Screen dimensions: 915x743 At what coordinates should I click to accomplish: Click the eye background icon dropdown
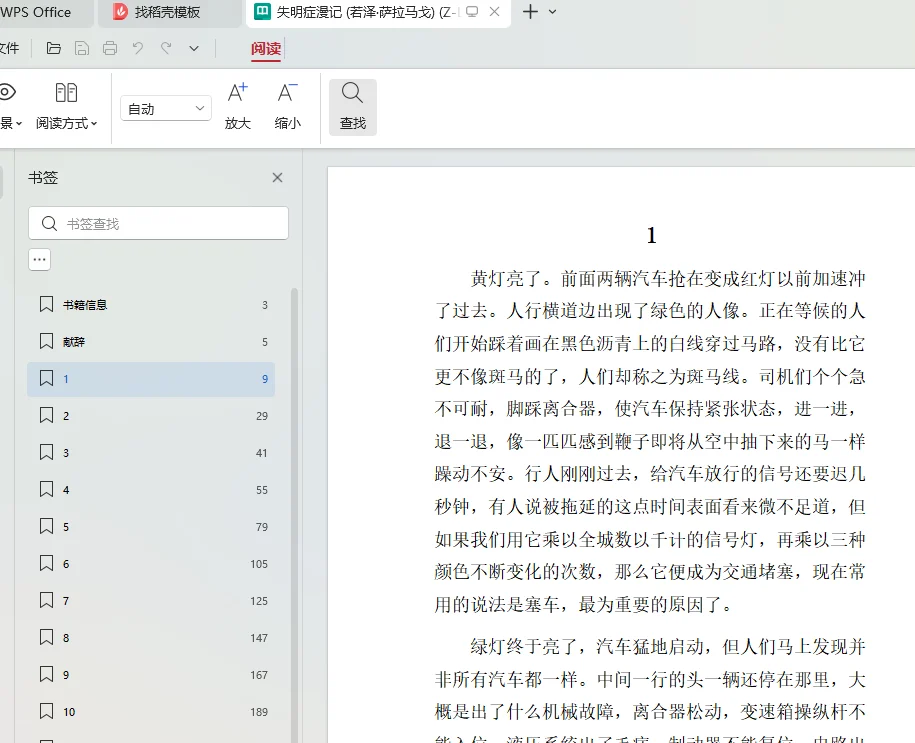[11, 107]
